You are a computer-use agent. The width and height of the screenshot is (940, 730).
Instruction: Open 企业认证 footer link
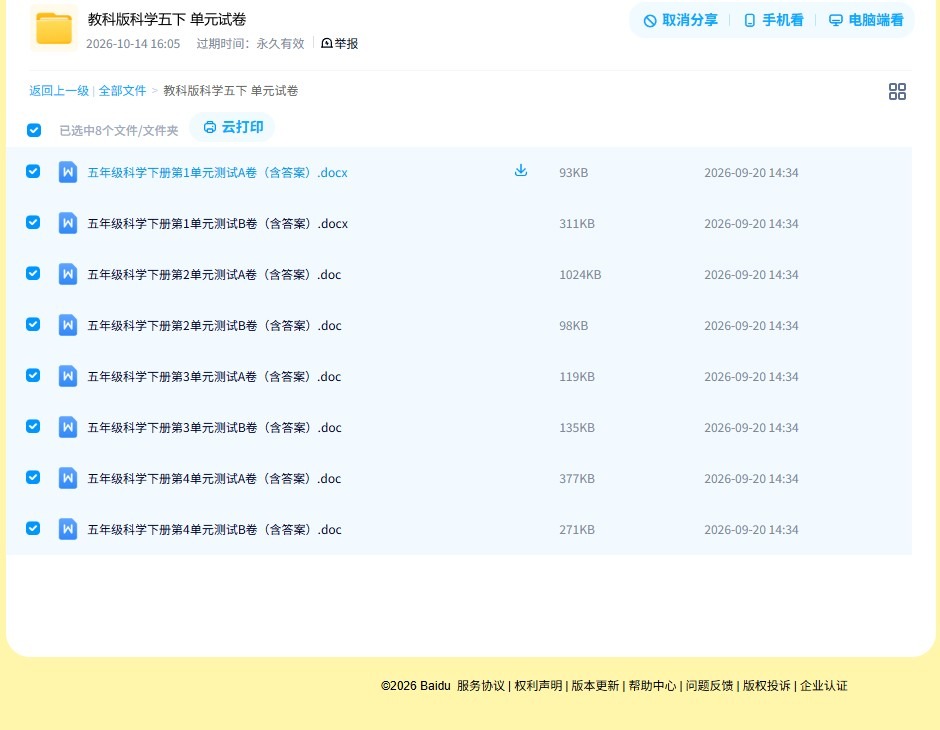tap(824, 686)
